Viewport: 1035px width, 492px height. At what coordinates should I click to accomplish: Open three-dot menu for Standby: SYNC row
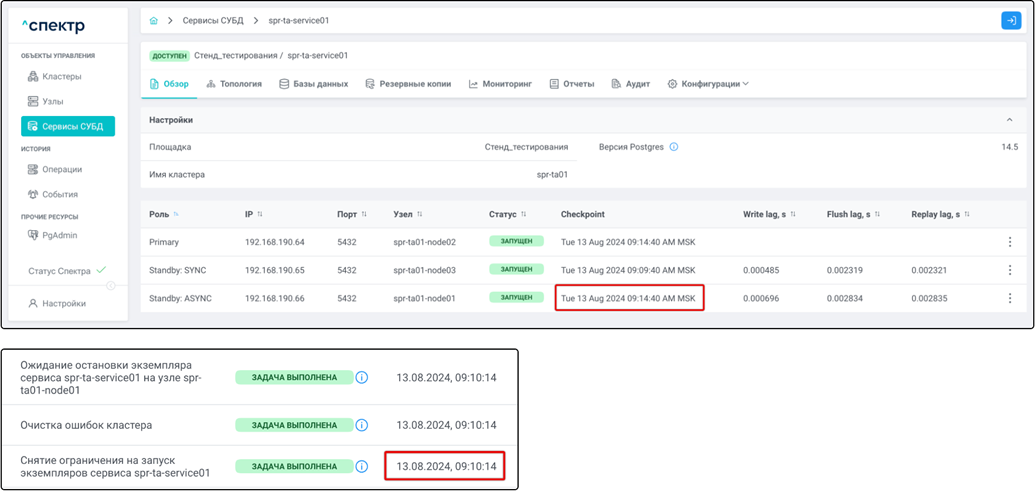pos(1009,270)
